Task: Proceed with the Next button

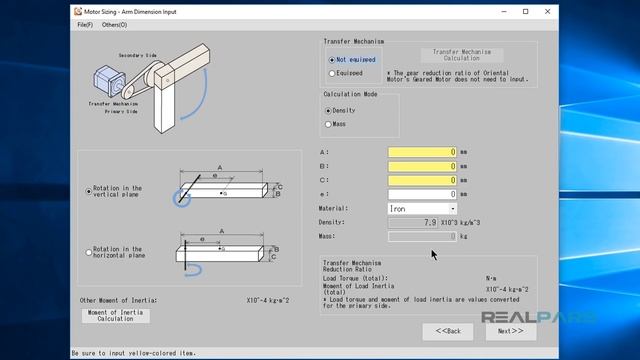Action: 511,331
